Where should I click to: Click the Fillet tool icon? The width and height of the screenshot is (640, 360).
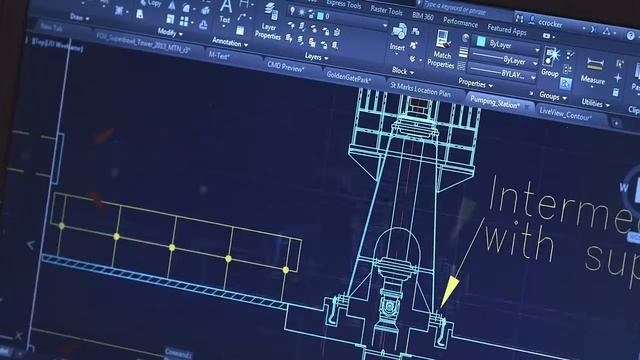pos(187,8)
